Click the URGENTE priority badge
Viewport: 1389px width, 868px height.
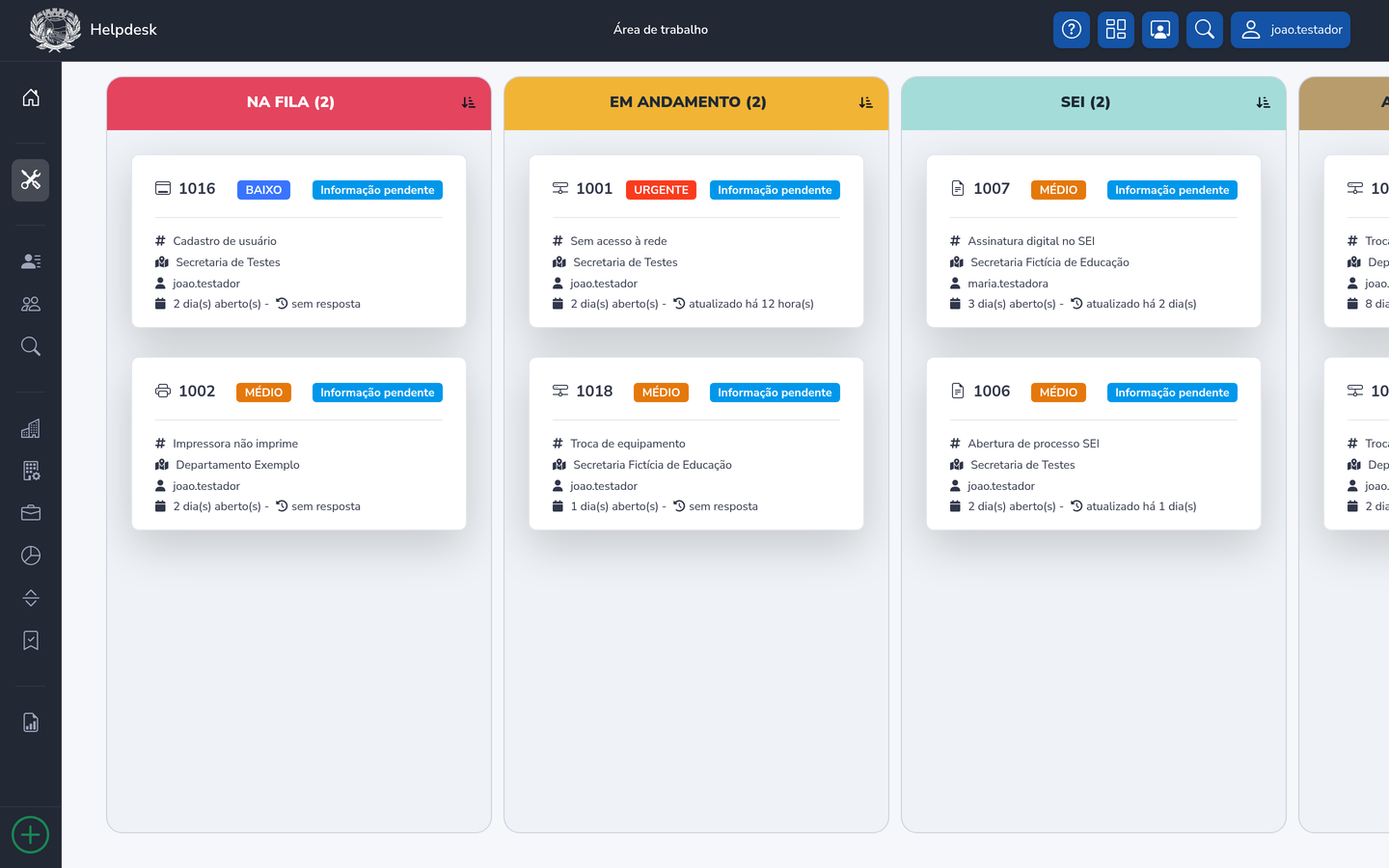661,190
